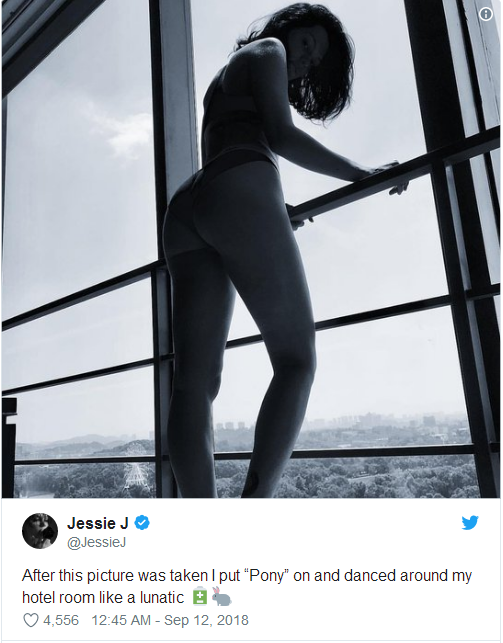Like the tweet with the heart icon
Screen dimensions: 503x643
[31, 620]
